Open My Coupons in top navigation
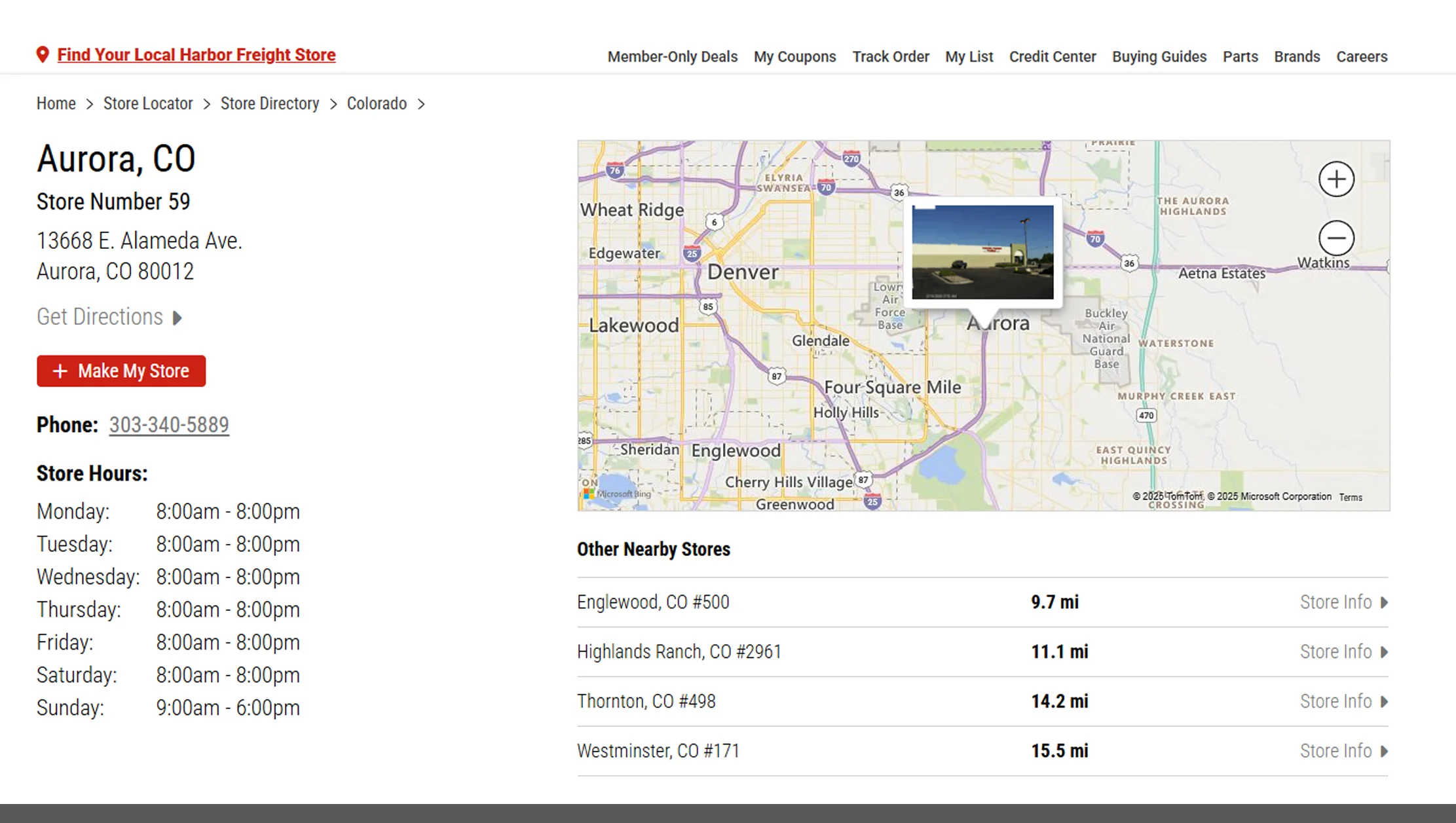 794,57
